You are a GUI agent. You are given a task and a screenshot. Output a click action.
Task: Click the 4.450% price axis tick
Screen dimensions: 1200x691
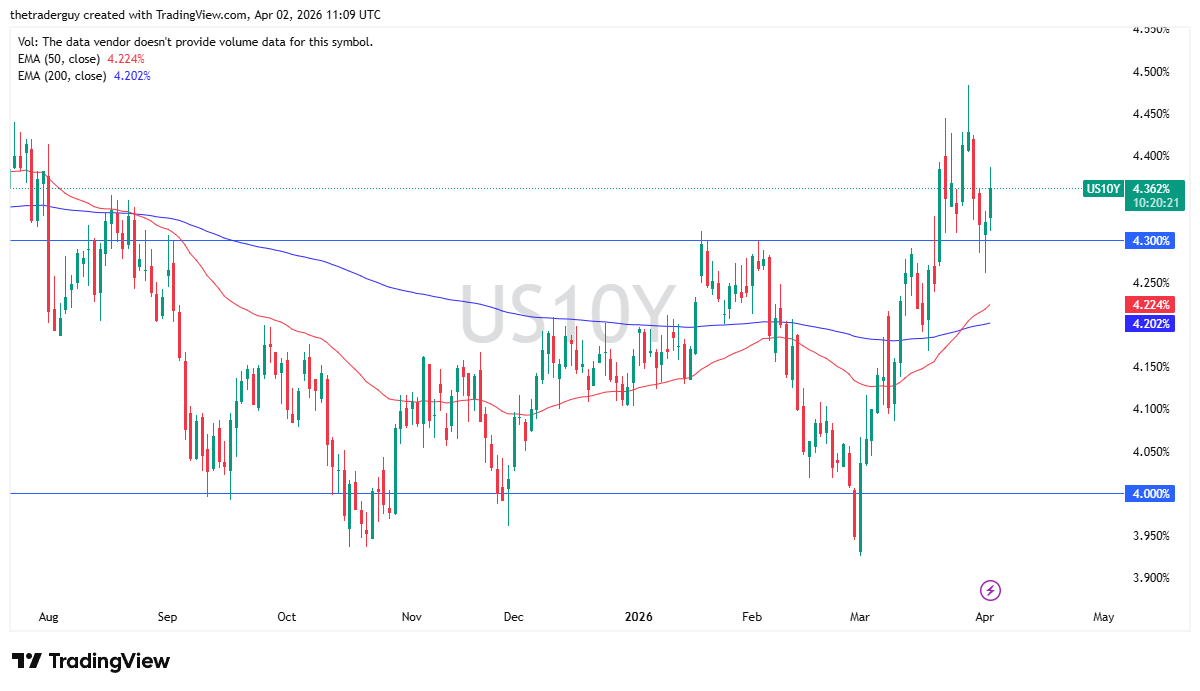[x=1150, y=114]
